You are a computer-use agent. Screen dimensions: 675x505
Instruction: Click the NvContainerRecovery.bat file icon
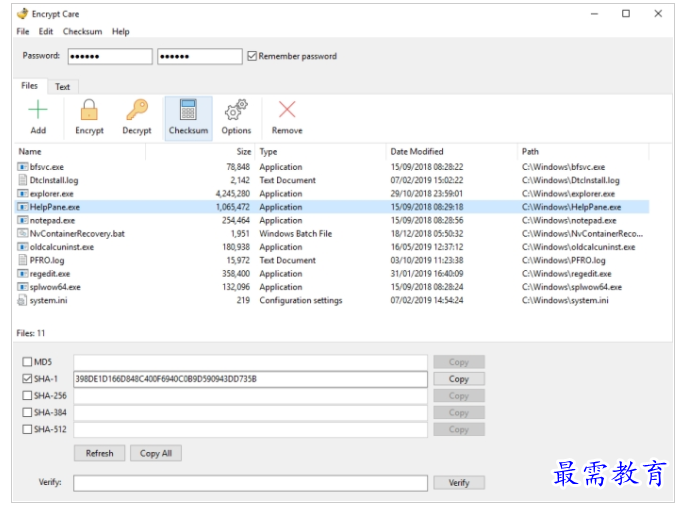22,233
